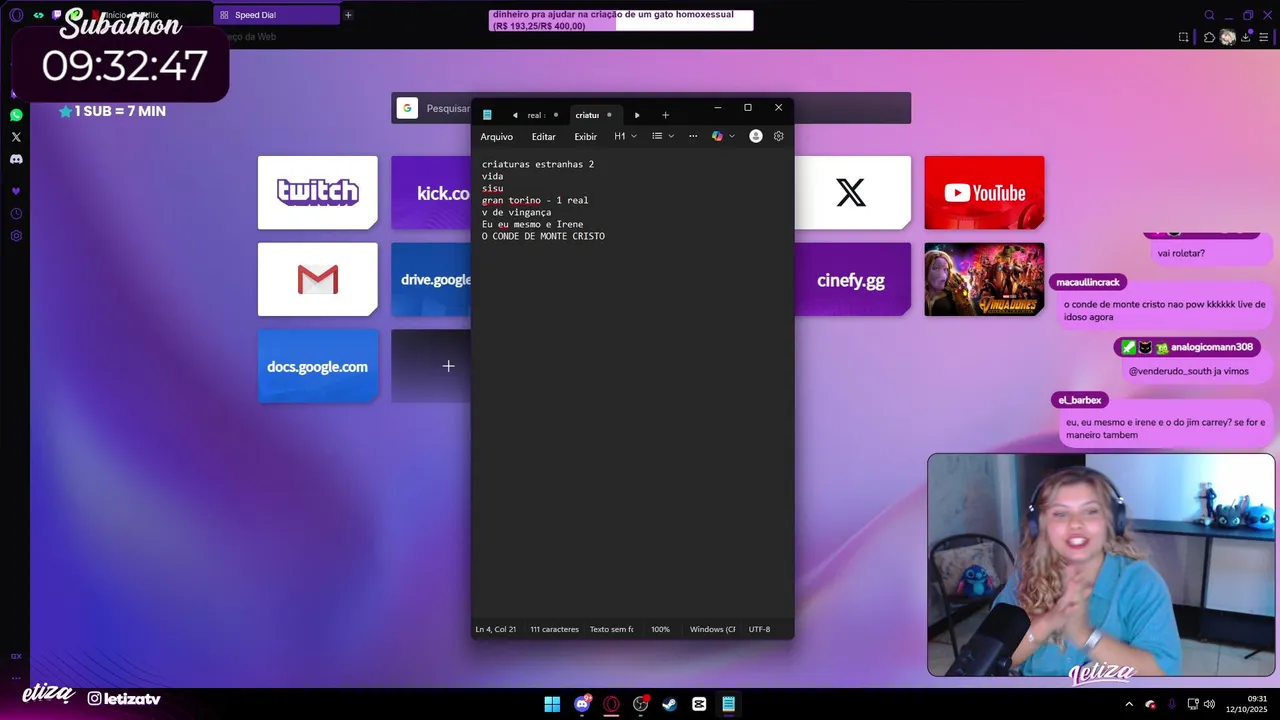Click the Google search field
This screenshot has width=1280, height=720.
650,108
